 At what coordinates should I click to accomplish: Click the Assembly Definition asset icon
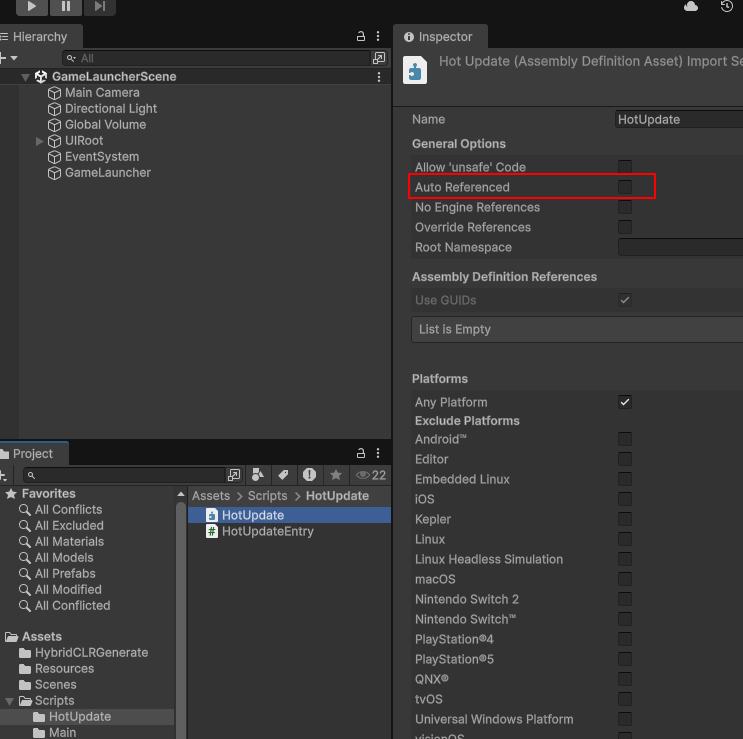(415, 70)
